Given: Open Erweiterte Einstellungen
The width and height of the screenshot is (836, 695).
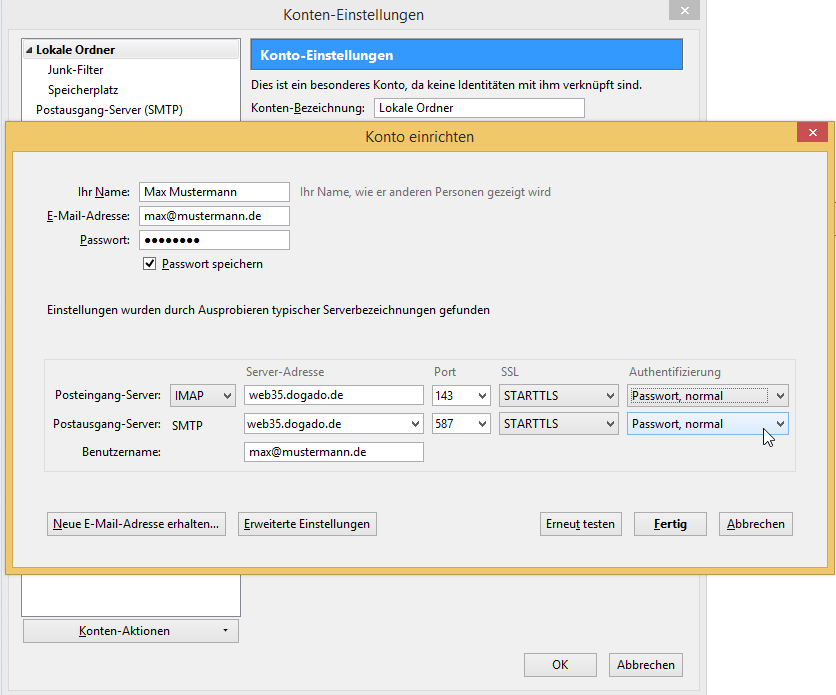Looking at the screenshot, I should pyautogui.click(x=306, y=523).
